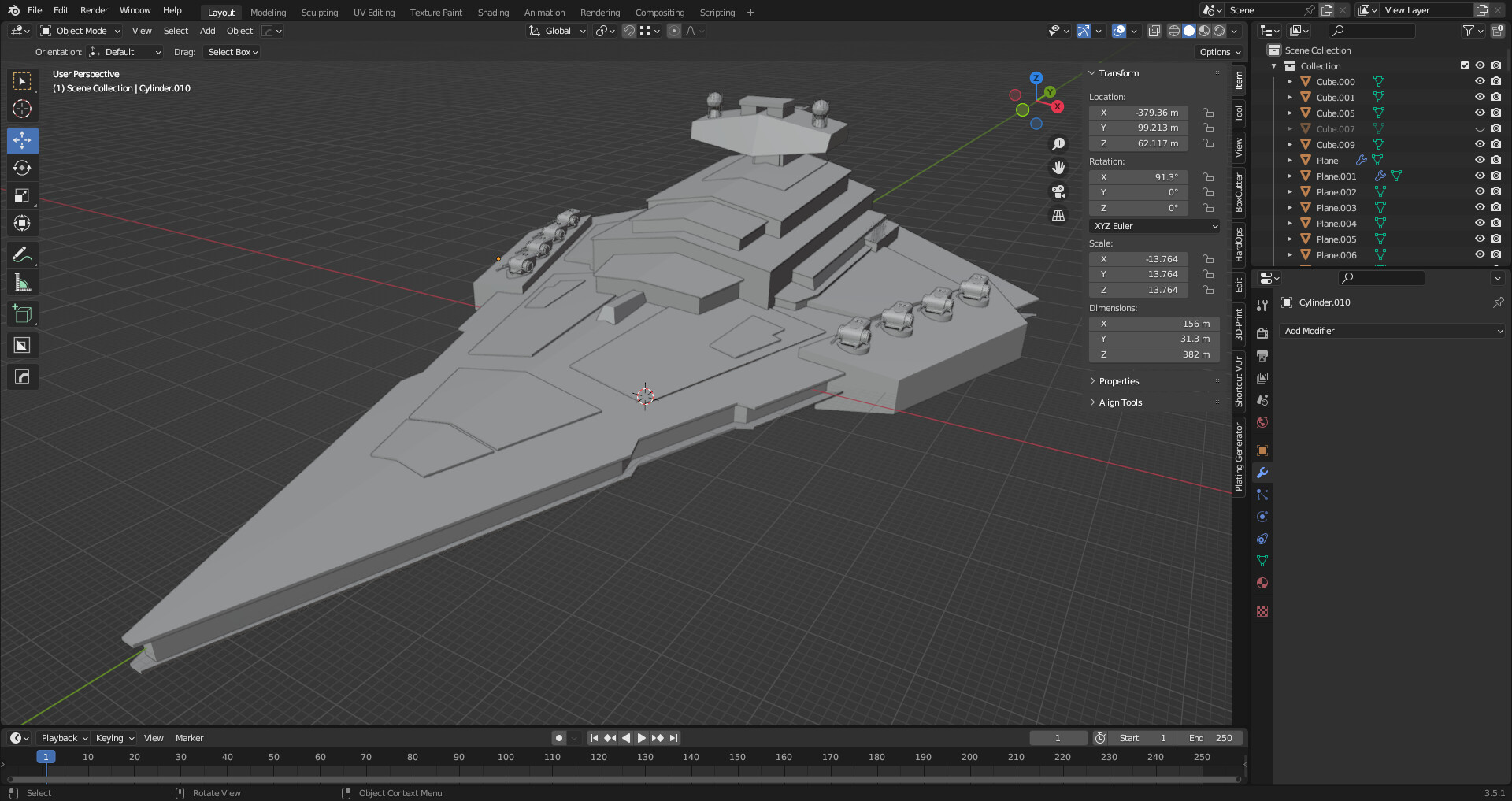
Task: Open the Object Data properties tab
Action: point(1262,561)
